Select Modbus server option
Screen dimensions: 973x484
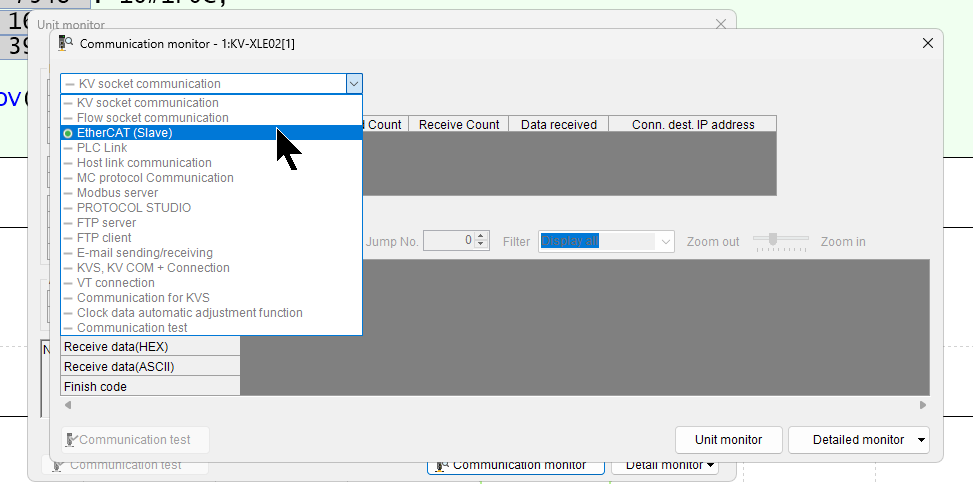[211, 193]
